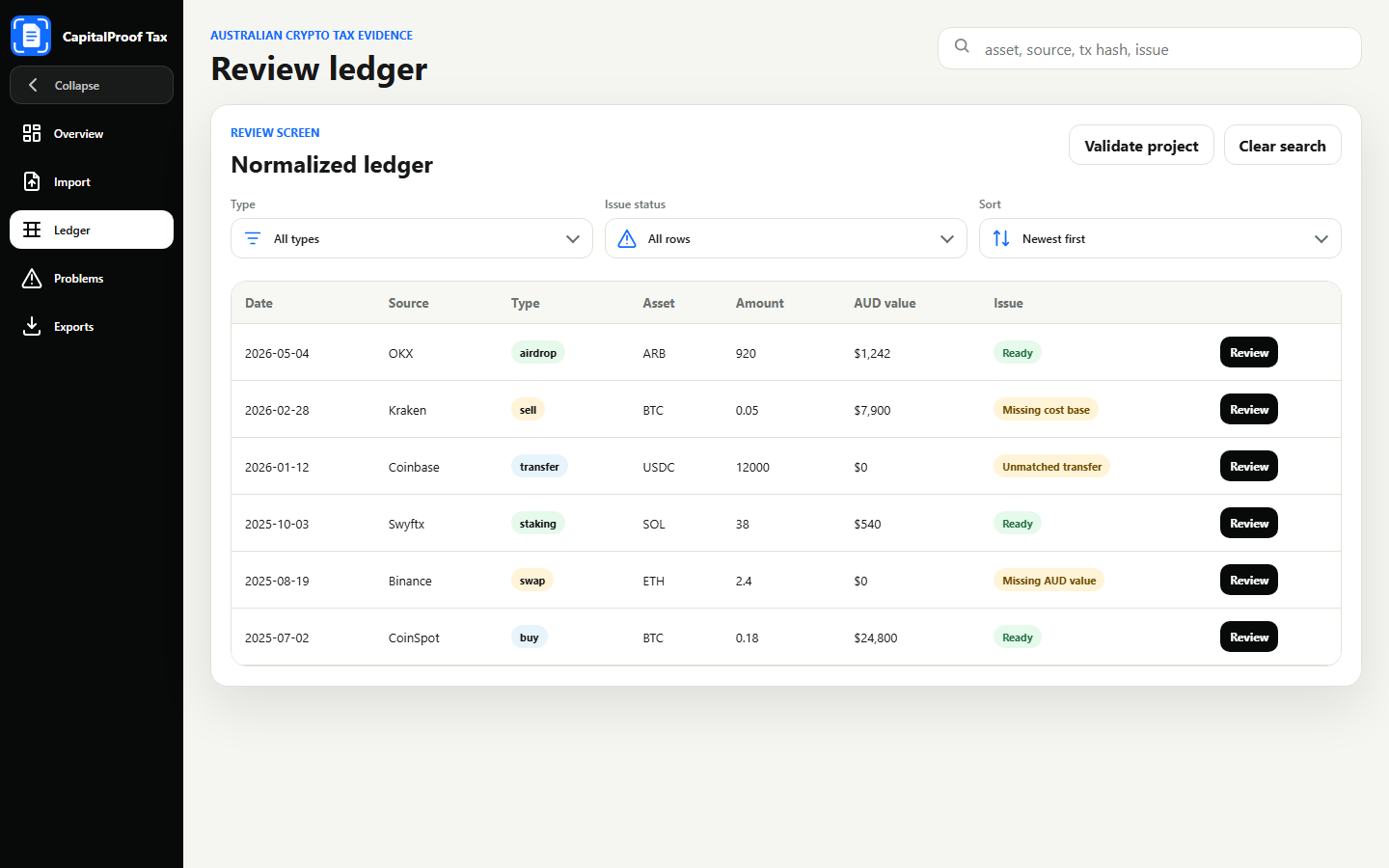Click the CapitalProof Tax logo icon
This screenshot has height=868, width=1389.
(31, 36)
